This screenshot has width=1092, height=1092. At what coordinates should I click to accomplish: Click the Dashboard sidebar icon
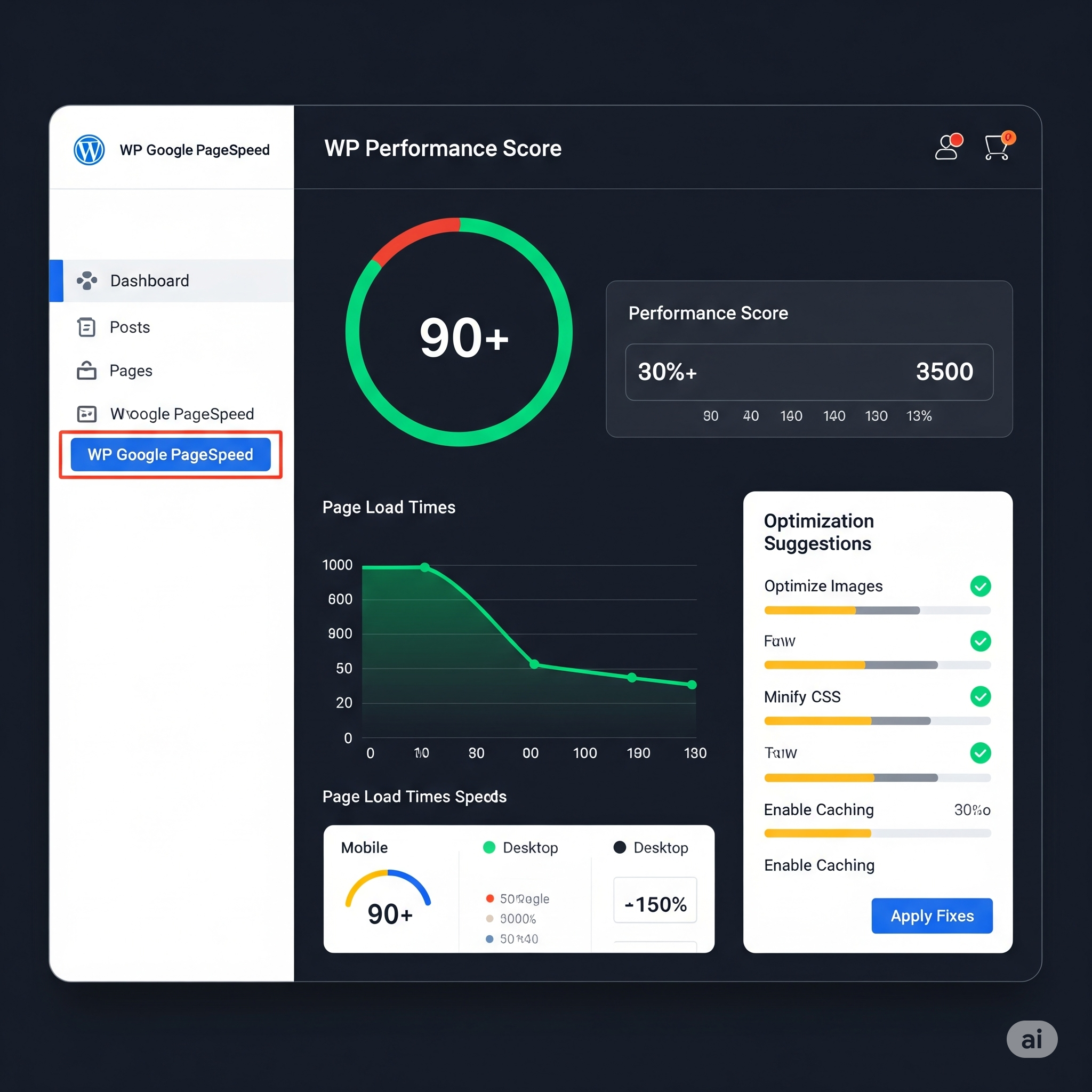[86, 280]
